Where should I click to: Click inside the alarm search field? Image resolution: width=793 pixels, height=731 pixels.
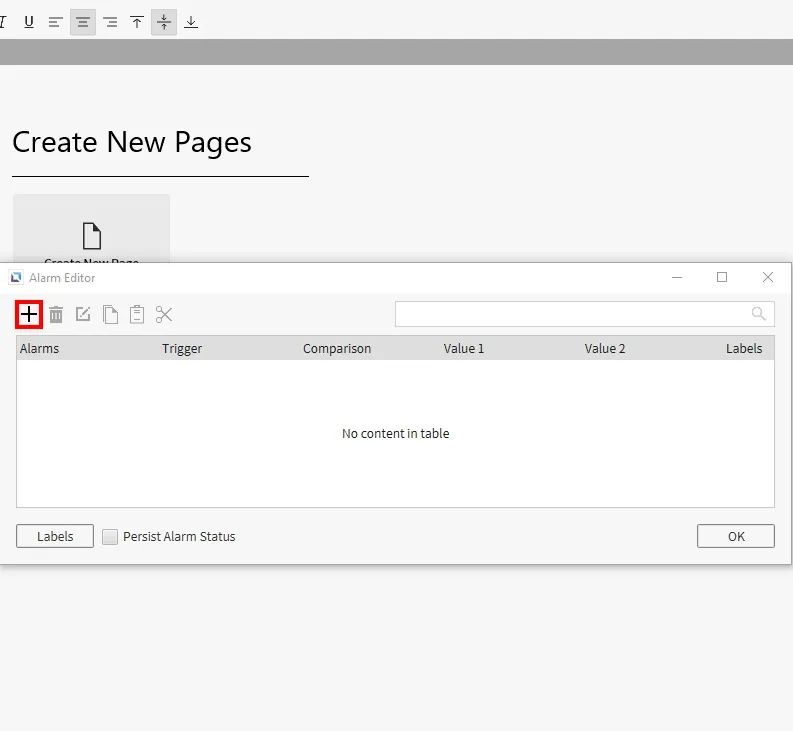coord(570,314)
